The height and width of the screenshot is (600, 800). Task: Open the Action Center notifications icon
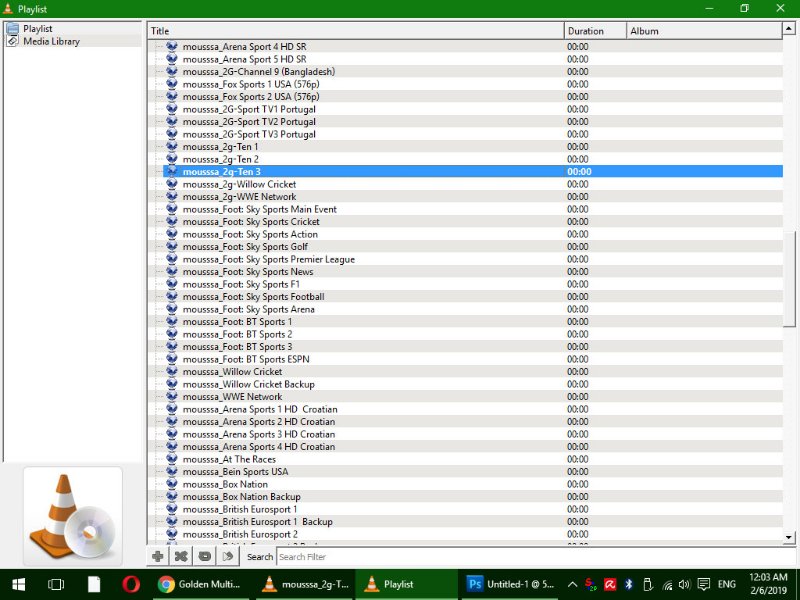704,585
